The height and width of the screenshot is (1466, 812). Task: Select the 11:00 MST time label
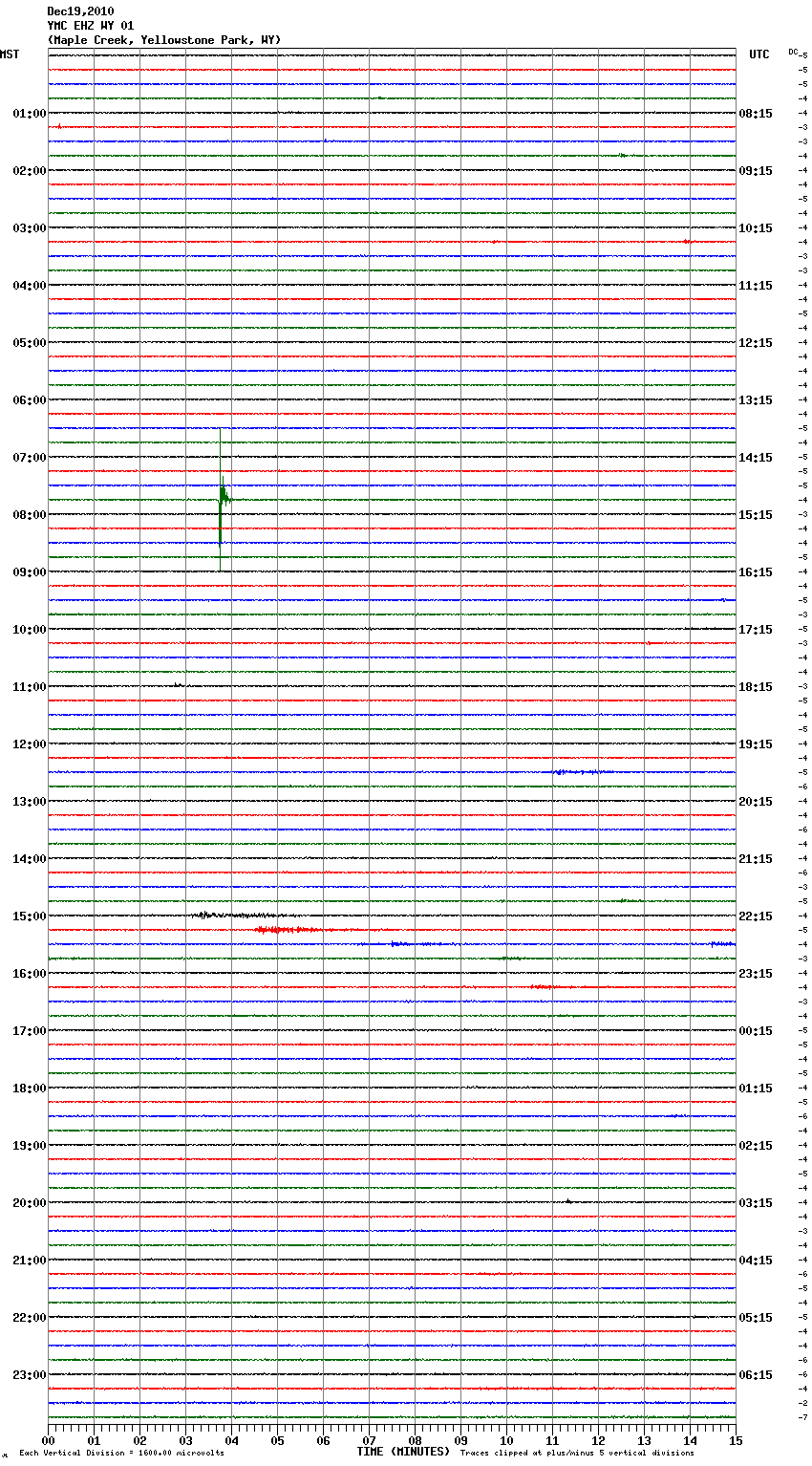click(30, 687)
